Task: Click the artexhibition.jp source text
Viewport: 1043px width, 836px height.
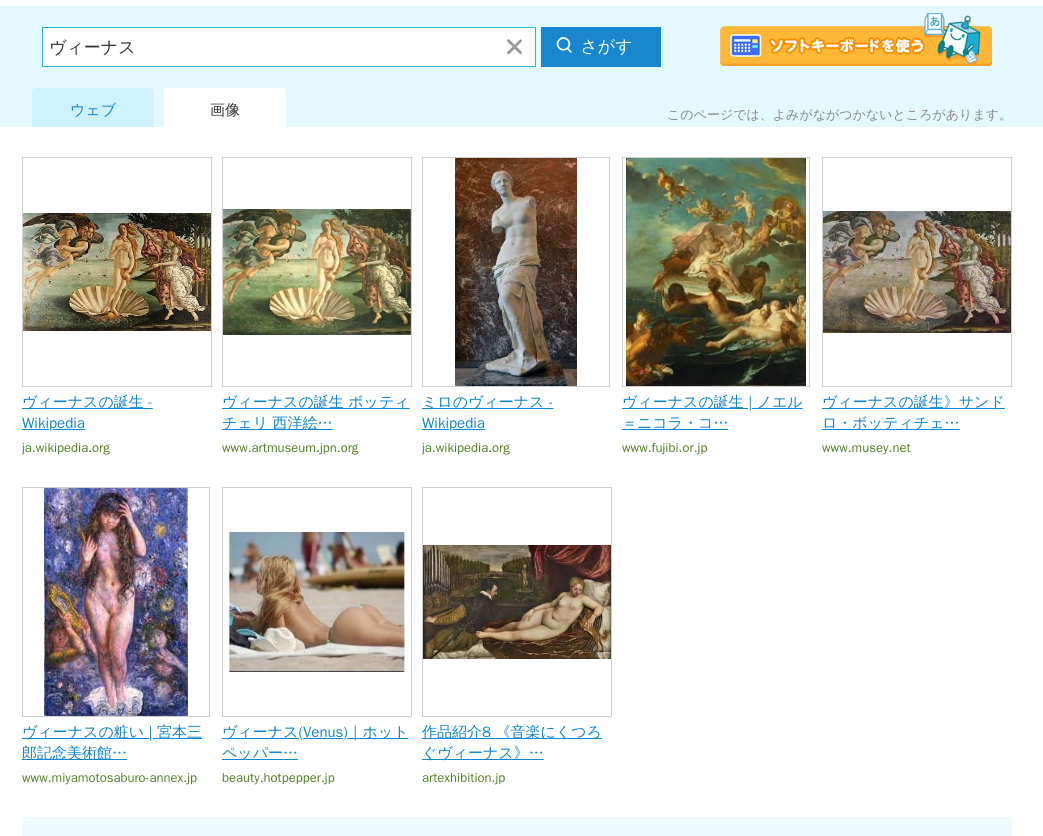Action: point(464,777)
